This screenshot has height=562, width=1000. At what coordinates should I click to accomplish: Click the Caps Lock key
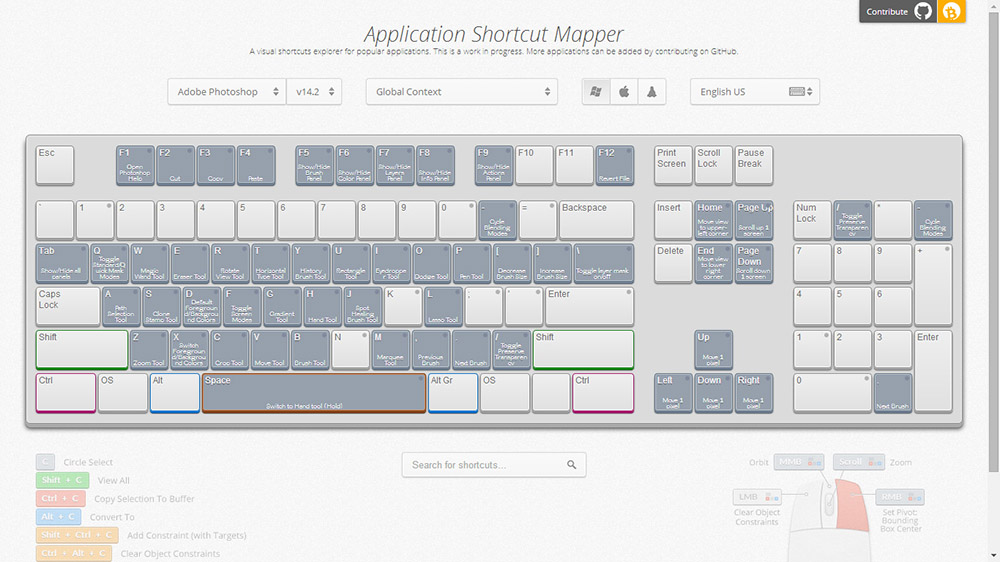(68, 306)
